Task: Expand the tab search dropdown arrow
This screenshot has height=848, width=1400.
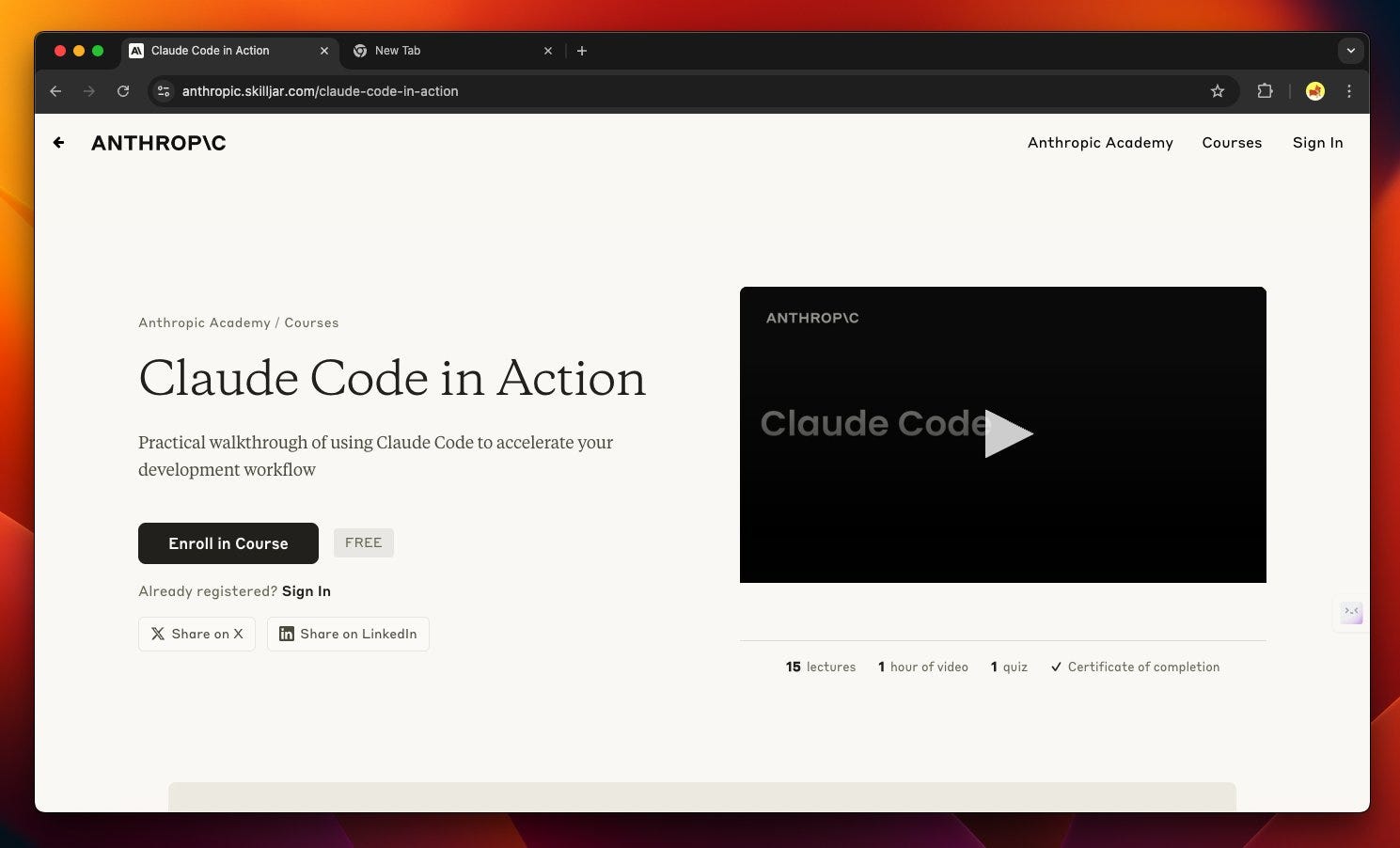Action: (1351, 51)
